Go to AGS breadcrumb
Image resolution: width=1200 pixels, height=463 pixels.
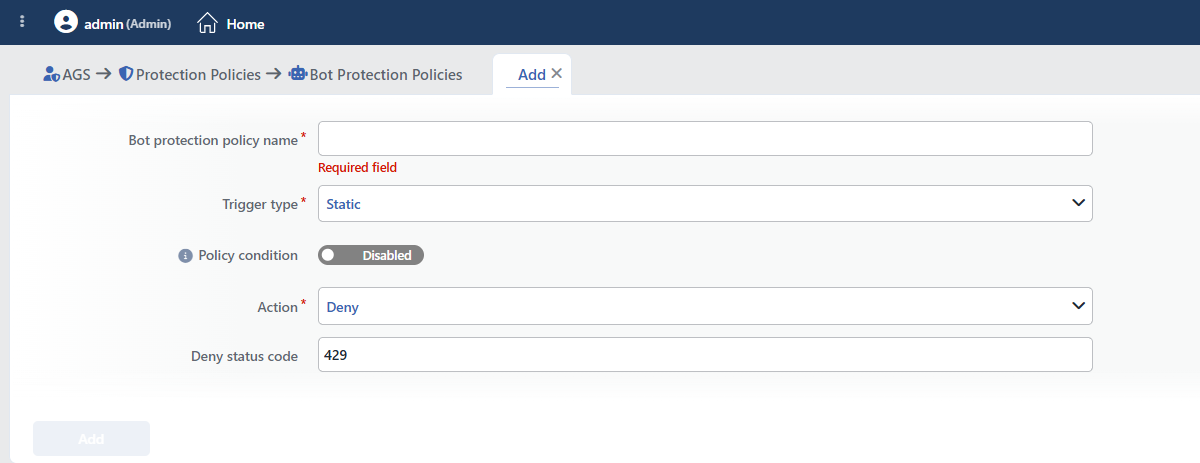point(76,74)
